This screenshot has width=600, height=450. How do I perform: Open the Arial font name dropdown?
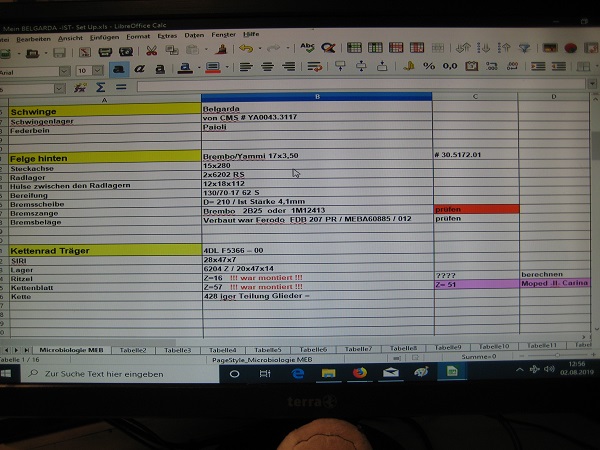[x=65, y=71]
